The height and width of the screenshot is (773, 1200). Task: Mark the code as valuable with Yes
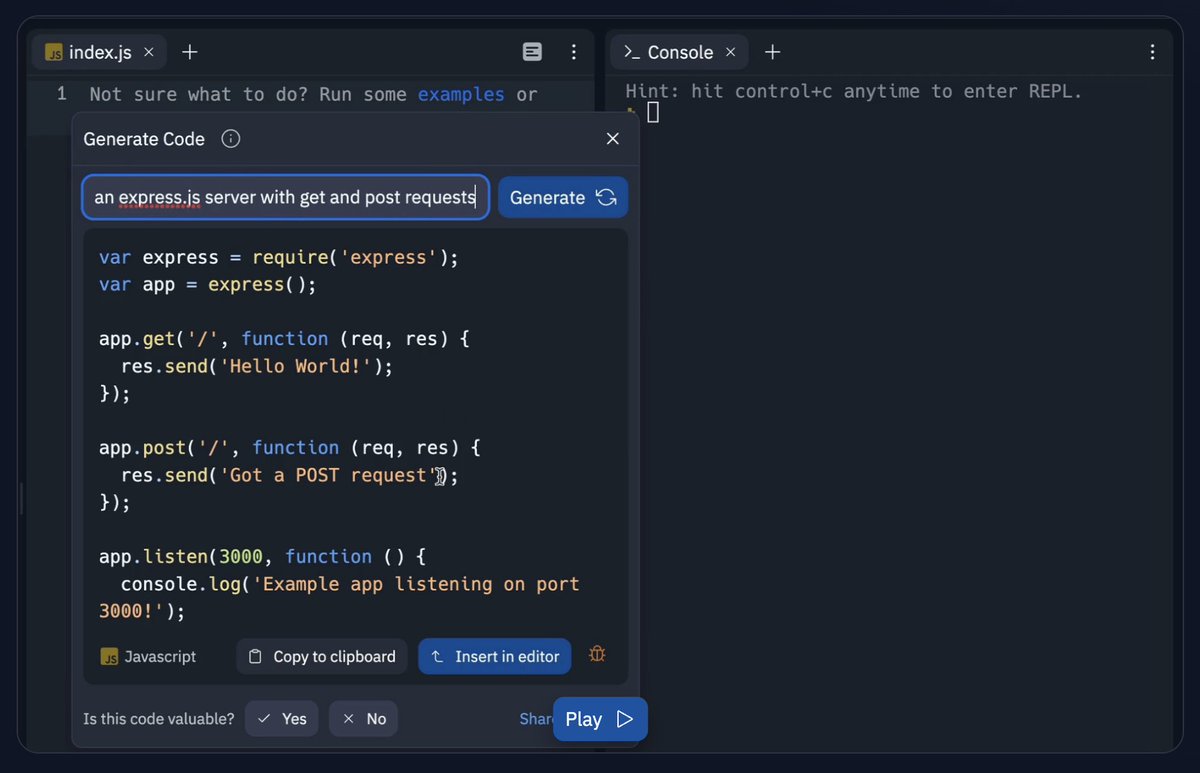click(282, 719)
